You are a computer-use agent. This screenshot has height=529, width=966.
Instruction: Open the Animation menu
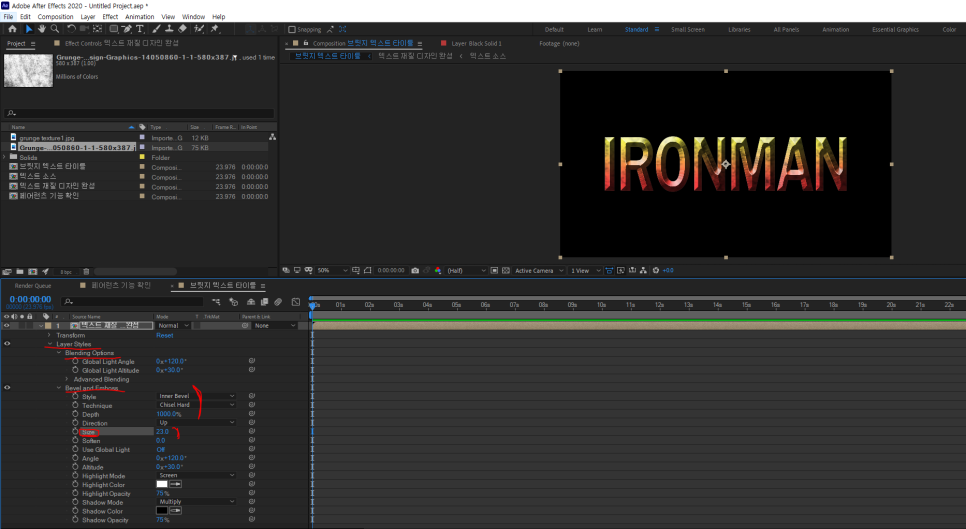(x=140, y=17)
